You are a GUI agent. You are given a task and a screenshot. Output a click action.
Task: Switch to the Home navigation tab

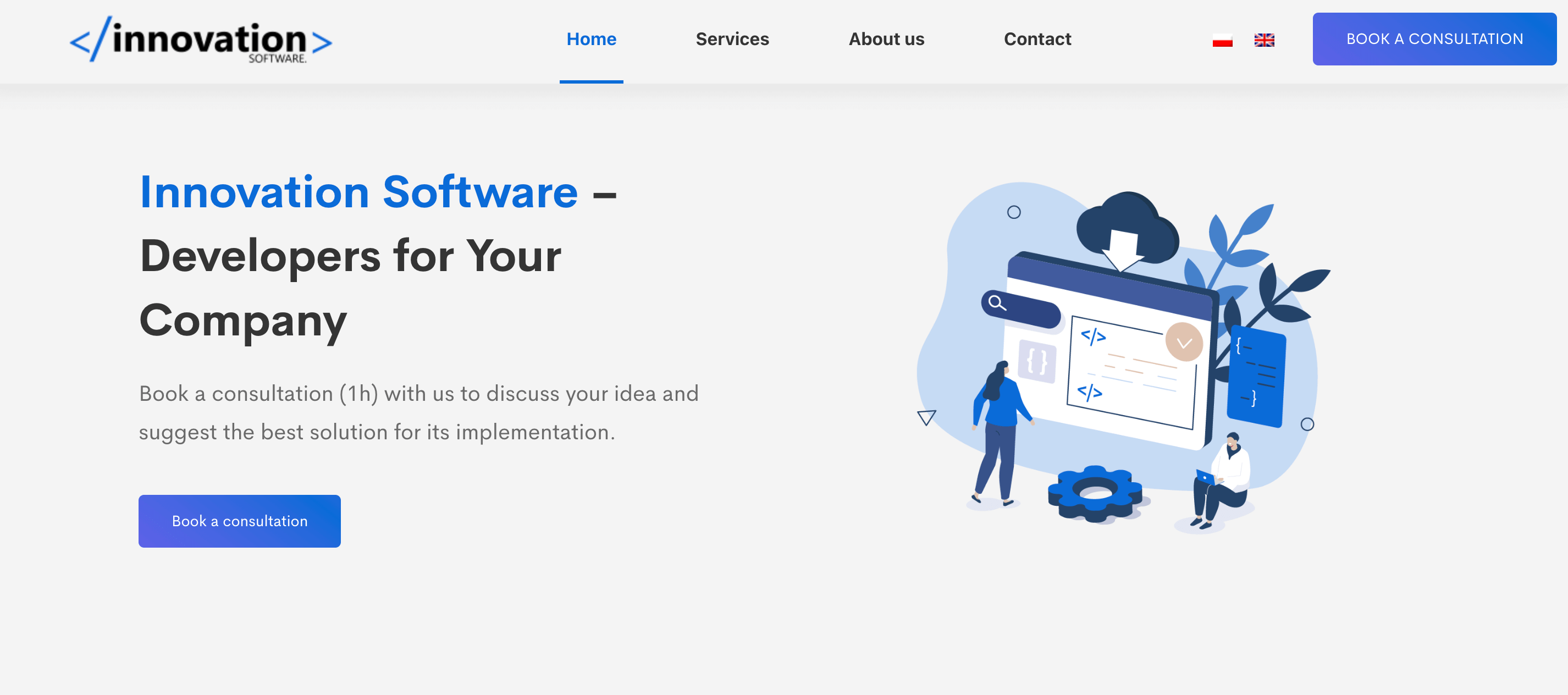(x=591, y=39)
